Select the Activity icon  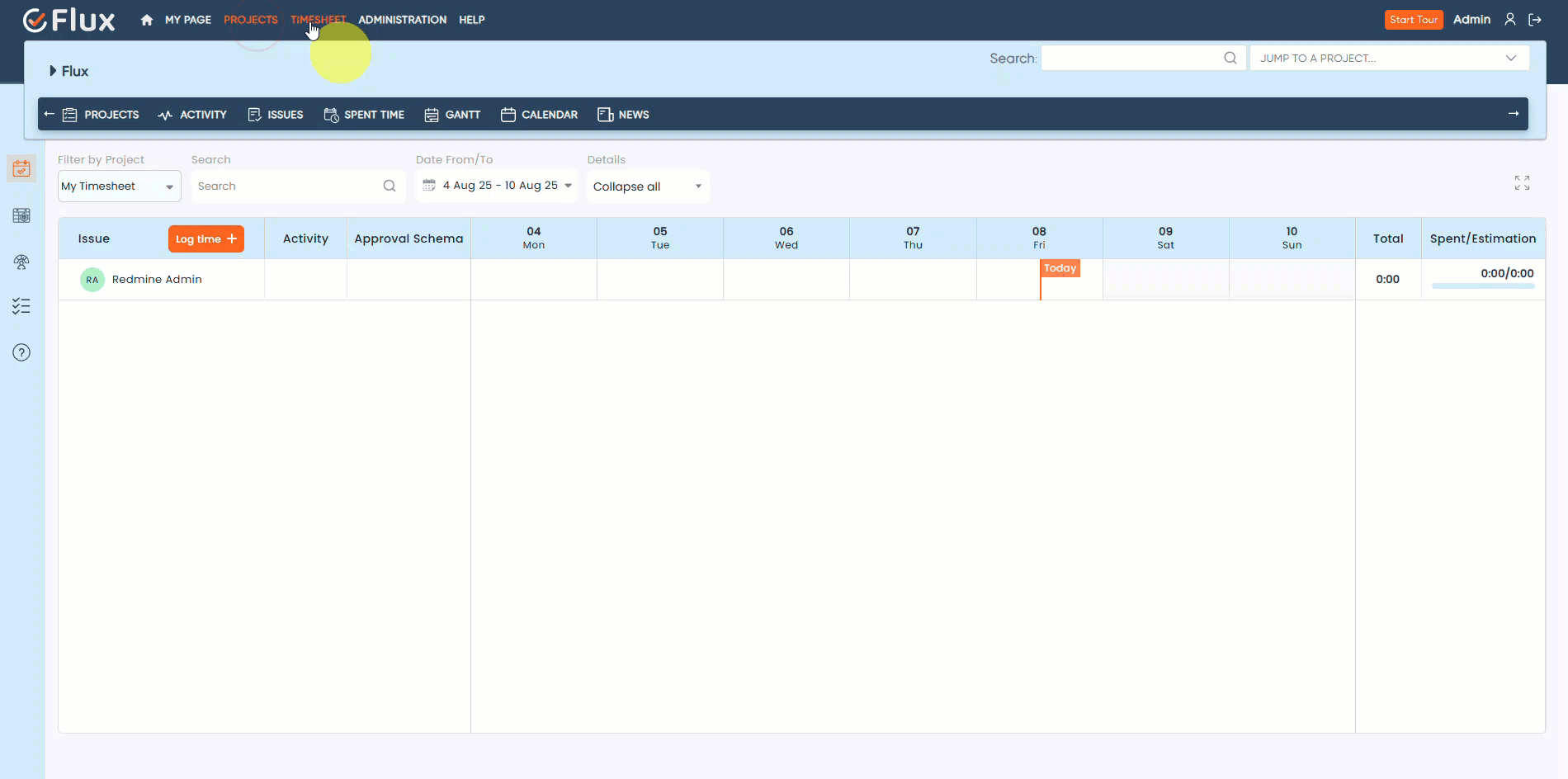coord(164,115)
